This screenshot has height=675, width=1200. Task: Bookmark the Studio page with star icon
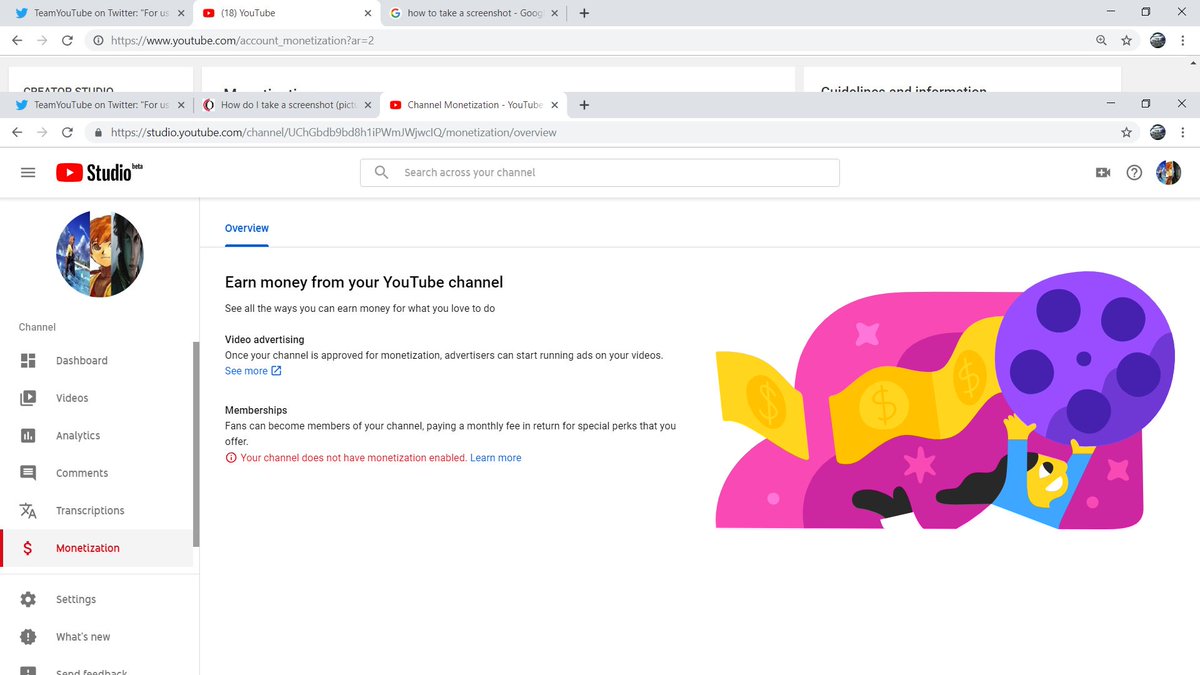point(1127,132)
